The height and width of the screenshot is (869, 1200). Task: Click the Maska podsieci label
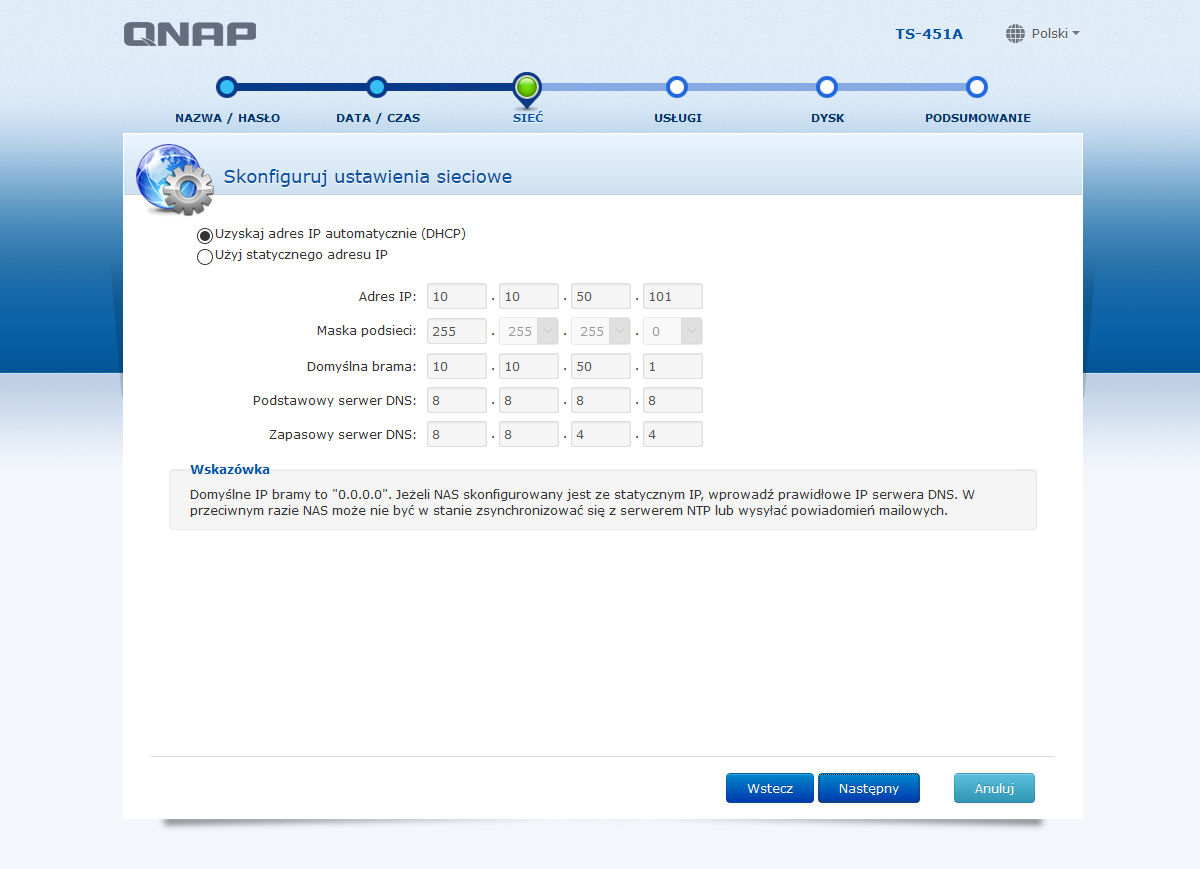pyautogui.click(x=366, y=331)
